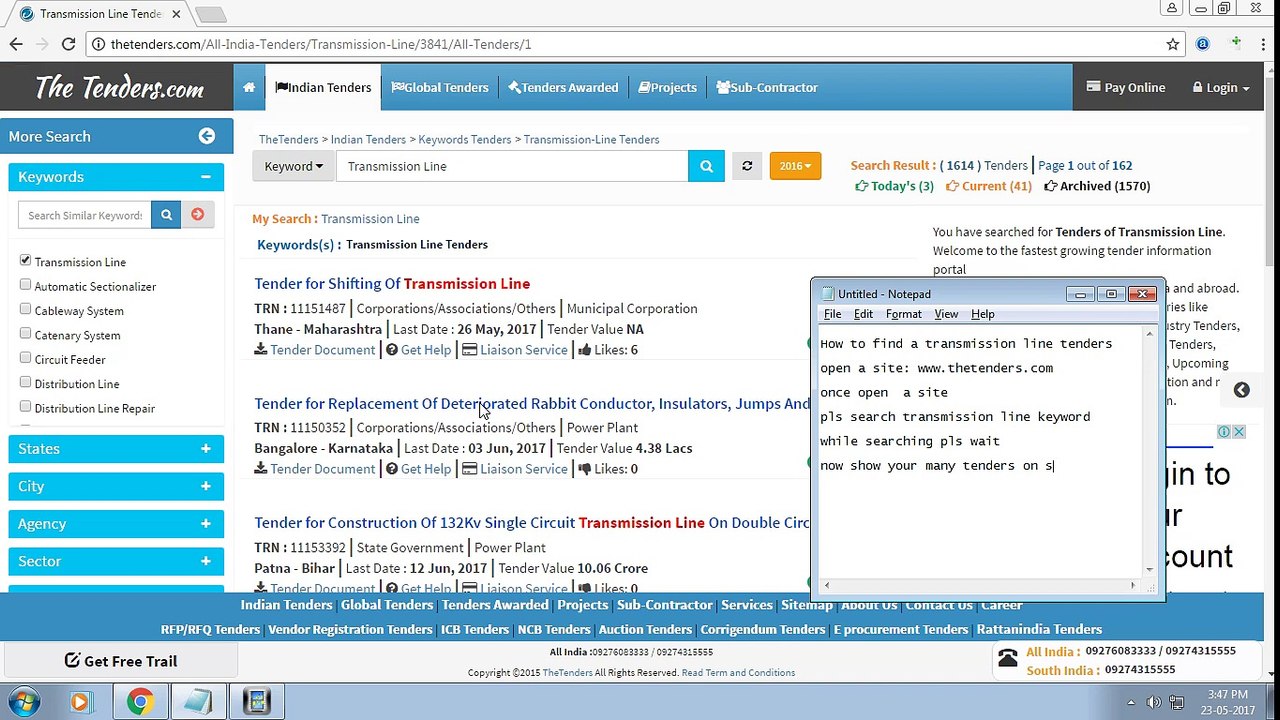This screenshot has height=720, width=1280.
Task: Open Notepad Edit menu
Action: tap(863, 314)
